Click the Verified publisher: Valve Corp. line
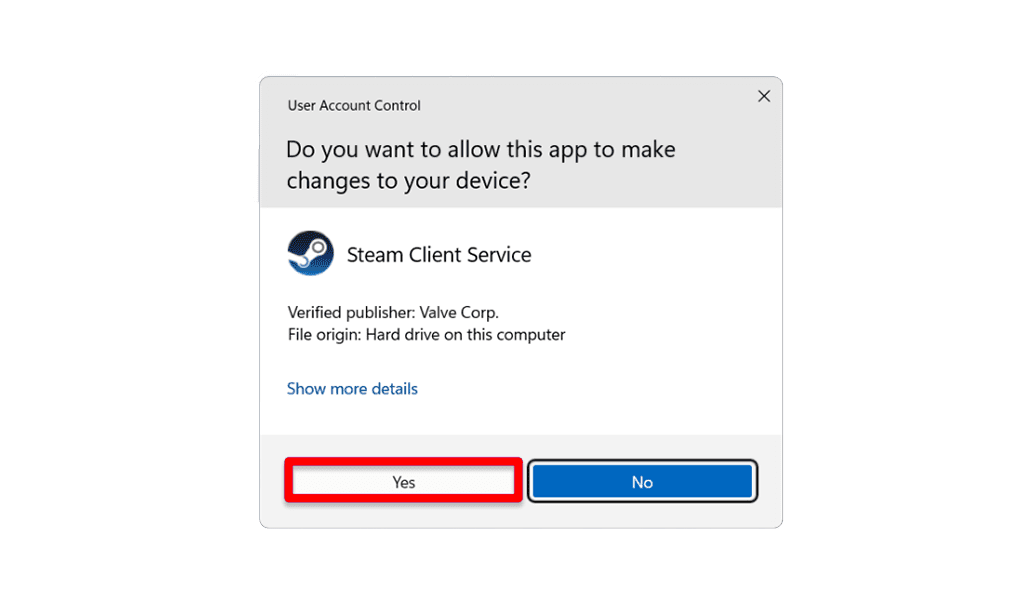 point(393,312)
